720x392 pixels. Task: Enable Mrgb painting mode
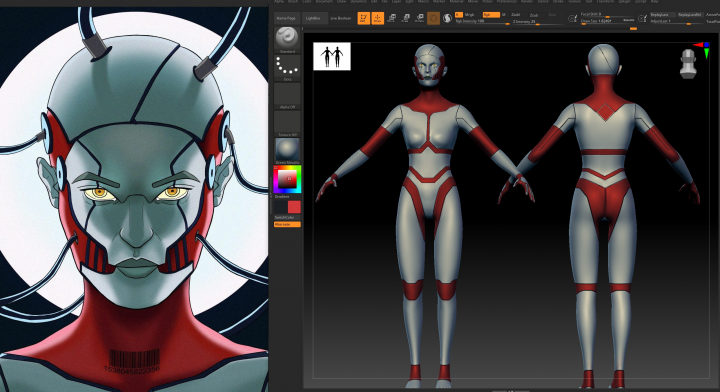(x=469, y=15)
